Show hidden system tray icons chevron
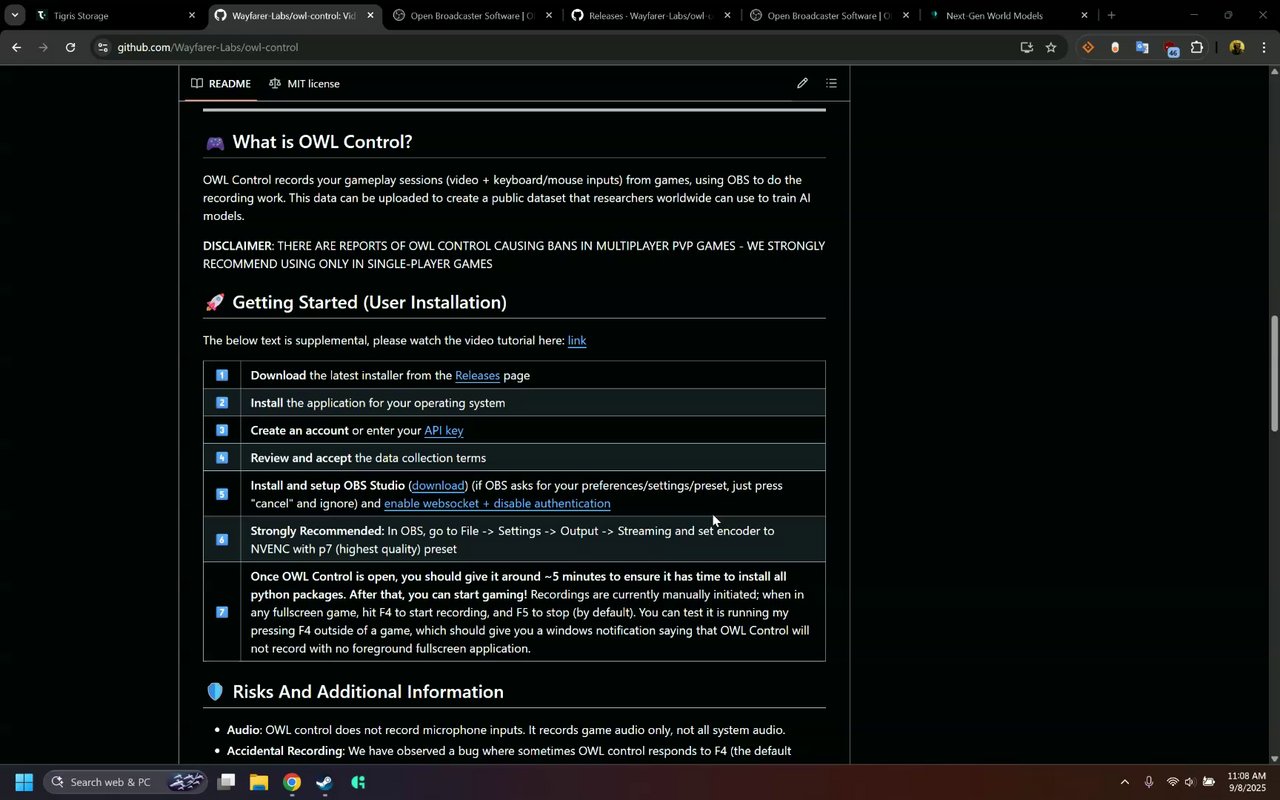 pos(1124,782)
